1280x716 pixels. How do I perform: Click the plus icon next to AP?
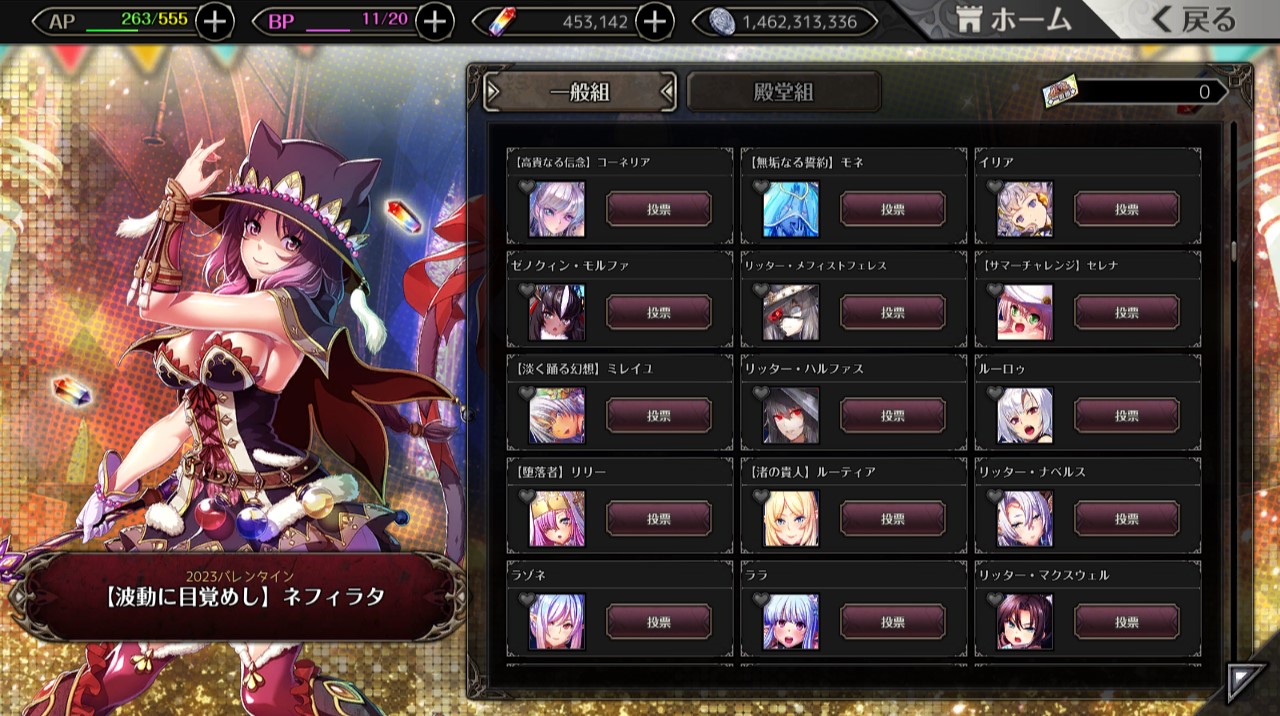click(215, 21)
